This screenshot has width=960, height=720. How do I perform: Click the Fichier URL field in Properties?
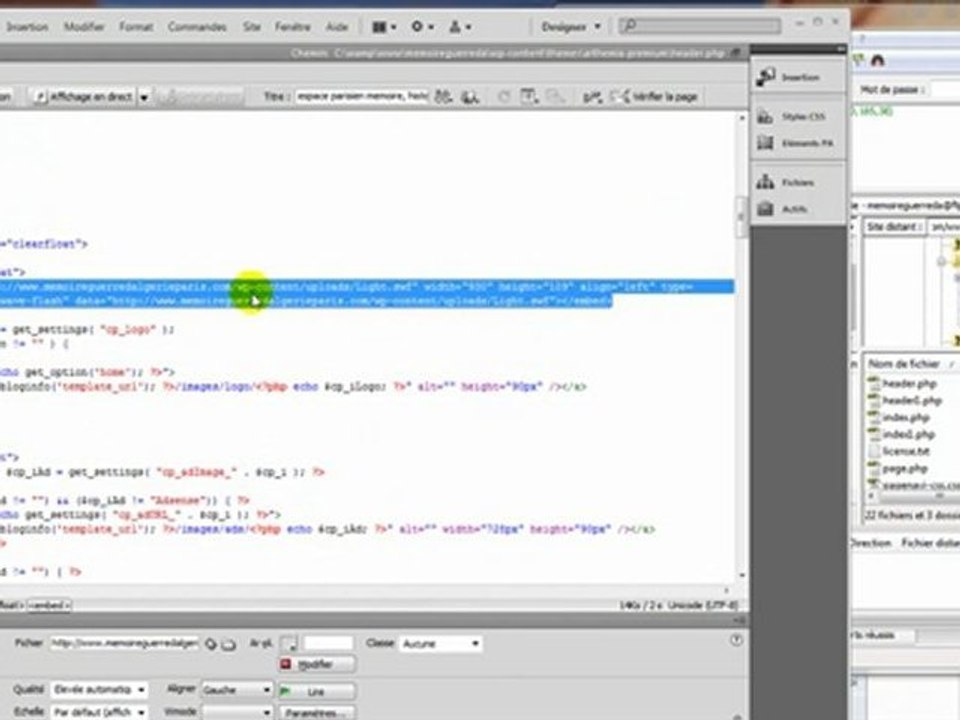[124, 643]
